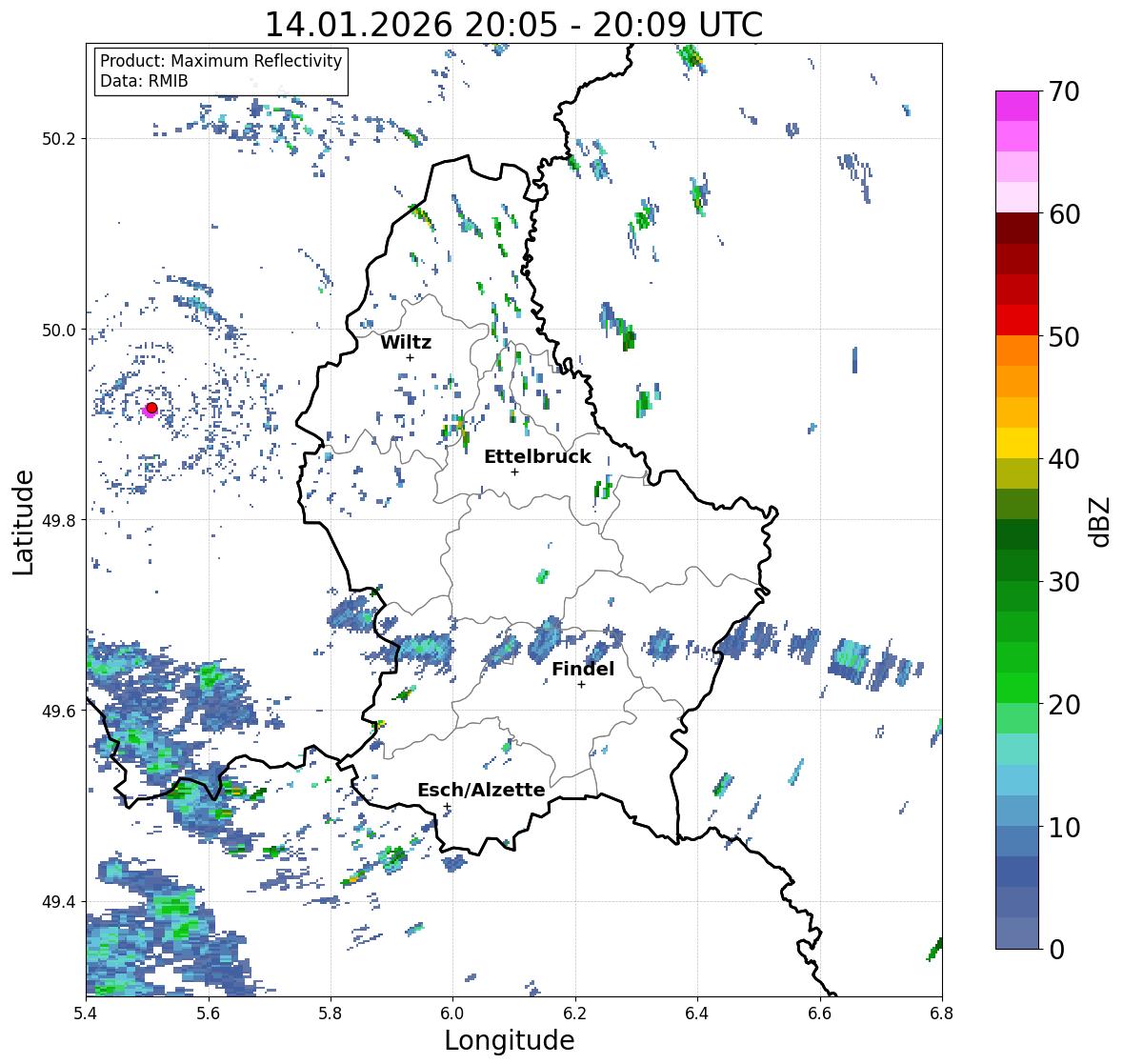Click the 'Data: RMIB' text
Screen dimensions: 1123x1064
pyautogui.click(x=144, y=81)
